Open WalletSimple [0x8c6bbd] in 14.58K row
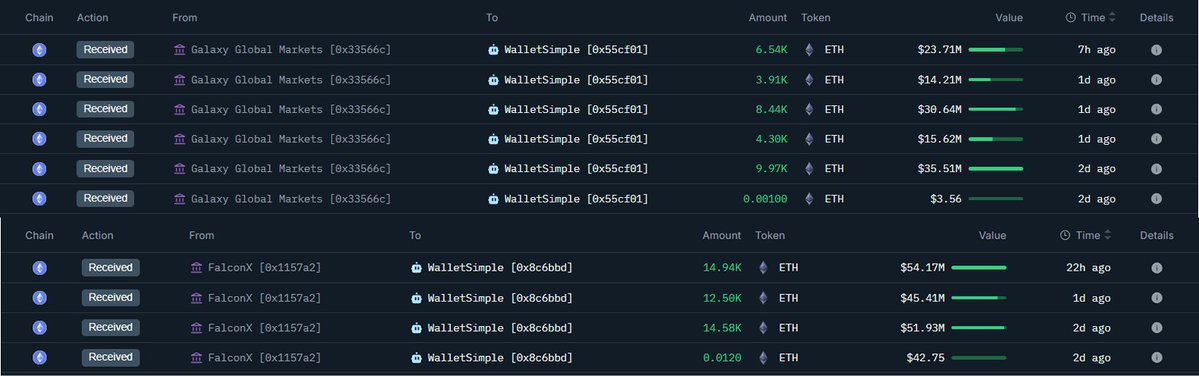The image size is (1199, 376). coord(499,327)
